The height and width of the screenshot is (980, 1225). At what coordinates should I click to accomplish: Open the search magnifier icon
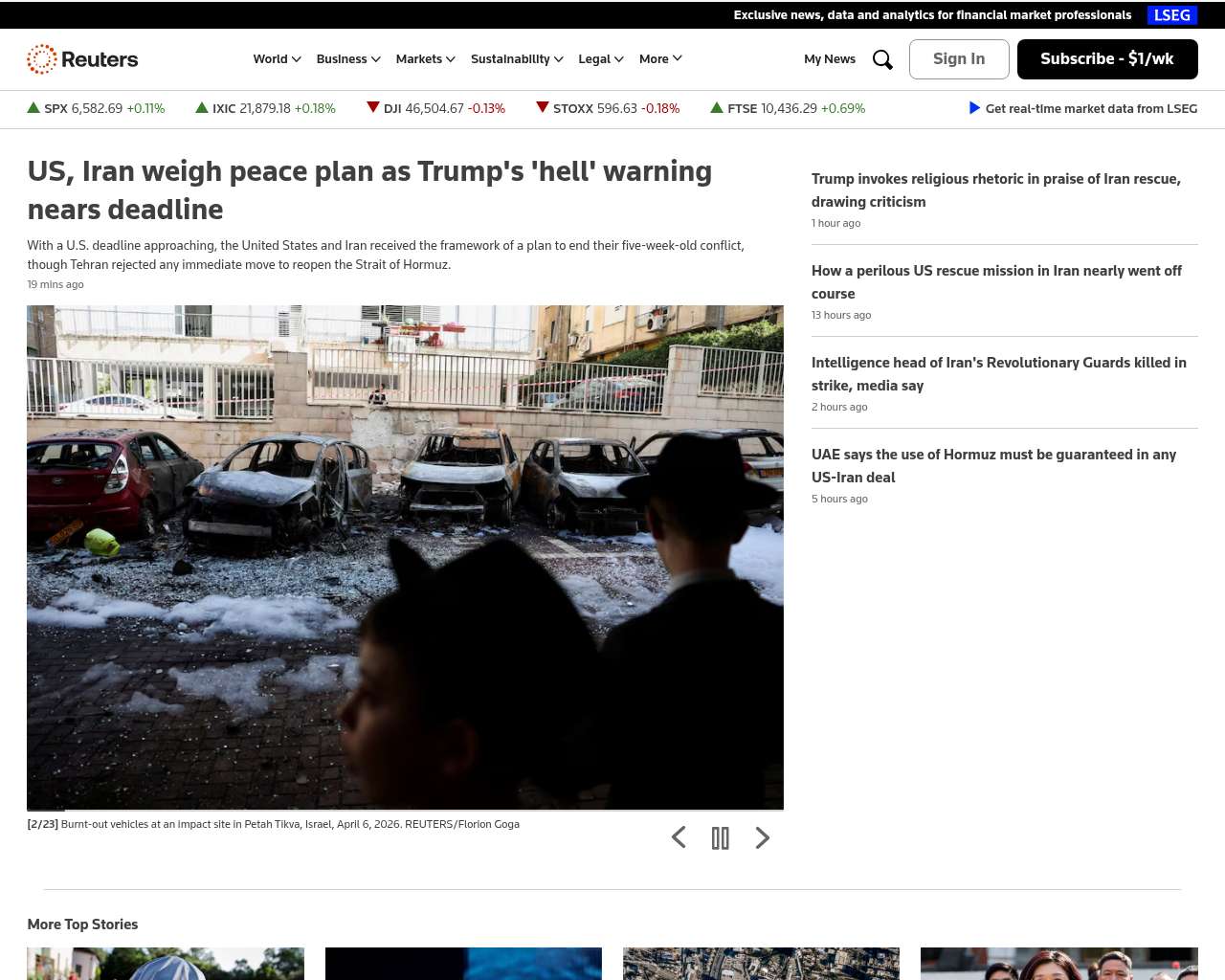pyautogui.click(x=882, y=59)
